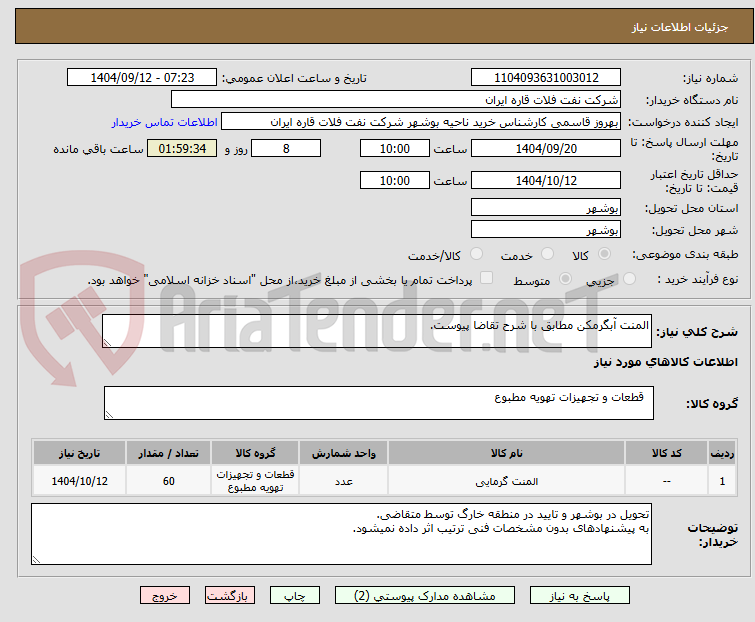Select the جزیی purchase type radio
Screen dimensions: 755x622
click(x=629, y=279)
